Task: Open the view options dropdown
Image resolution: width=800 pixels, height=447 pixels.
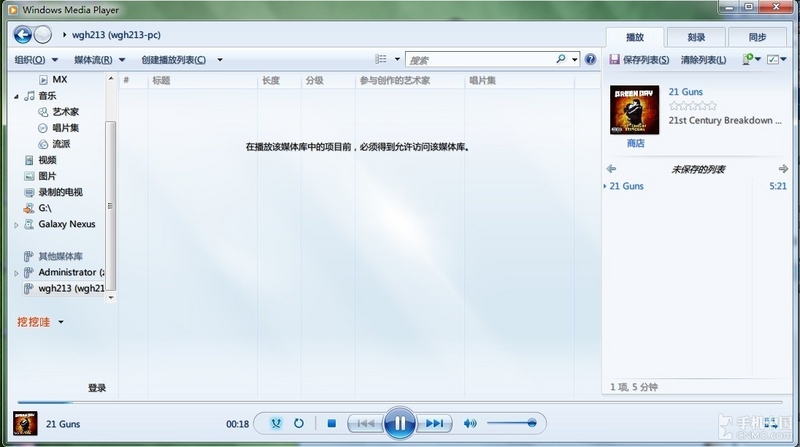Action: tap(397, 60)
